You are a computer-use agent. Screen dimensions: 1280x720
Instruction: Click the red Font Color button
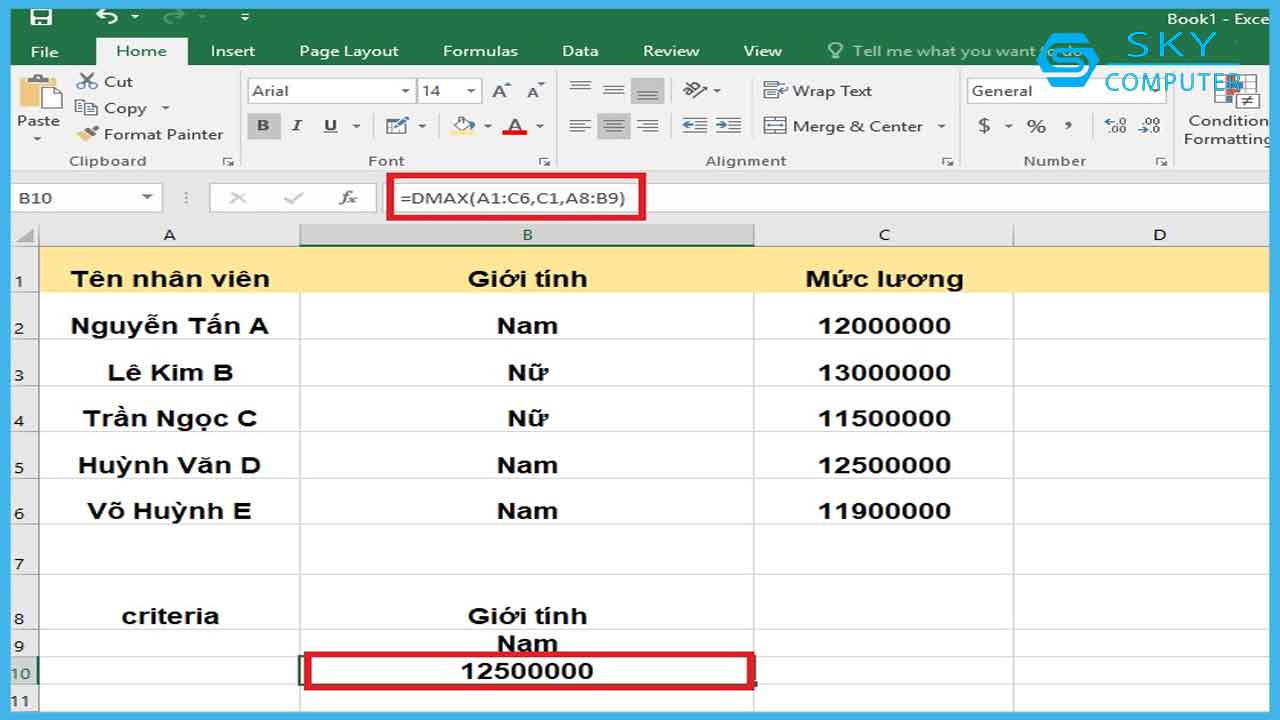(515, 126)
